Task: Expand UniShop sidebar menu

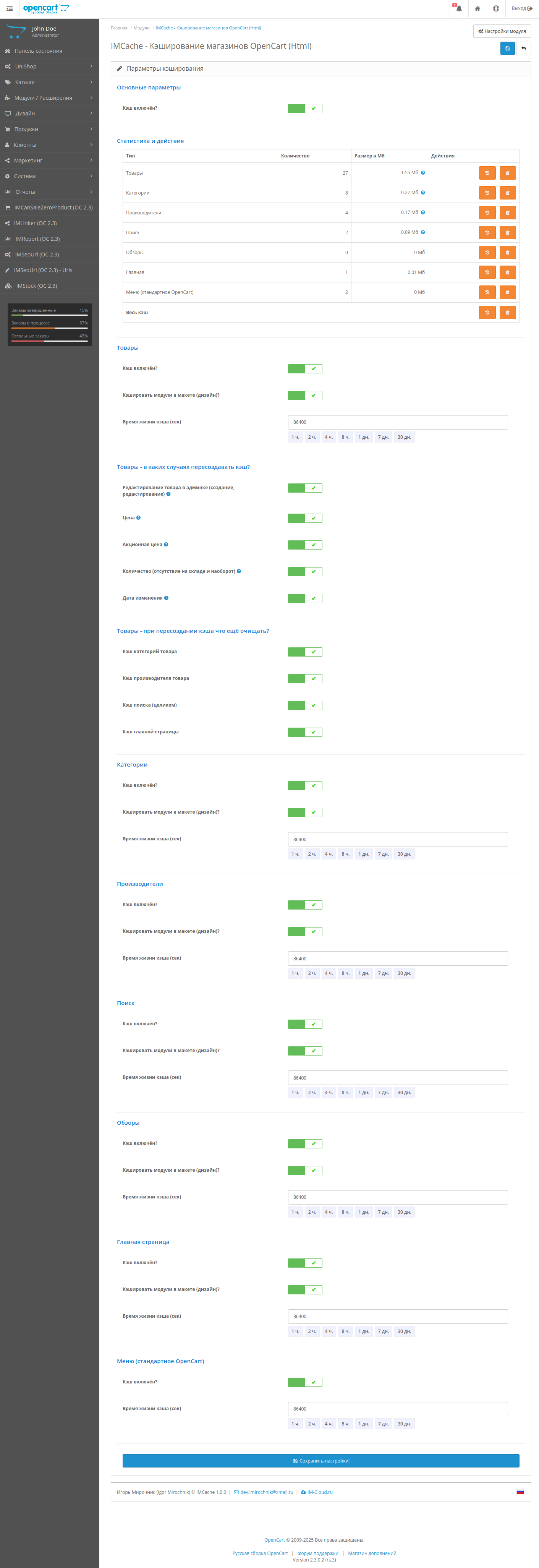Action: [x=49, y=66]
